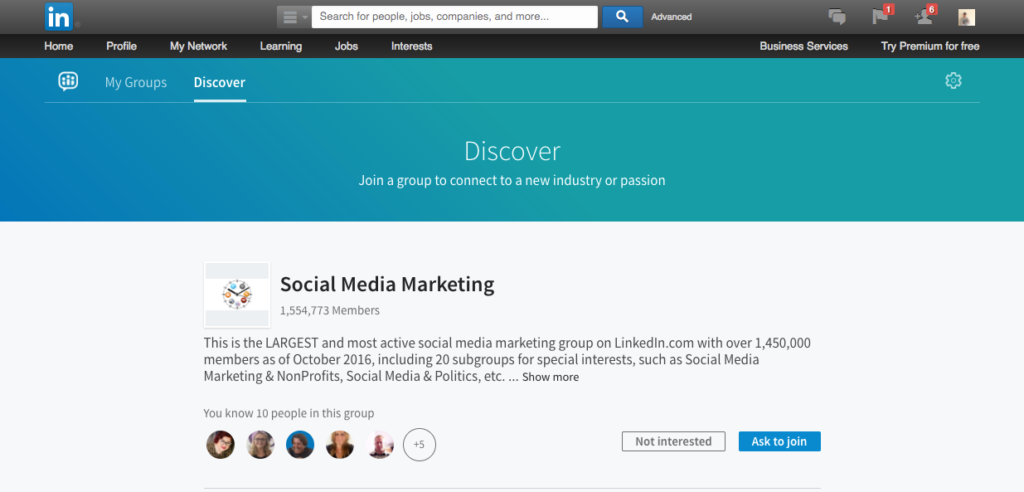Open Advanced search
Screen dimensions: 1024x492
point(671,17)
